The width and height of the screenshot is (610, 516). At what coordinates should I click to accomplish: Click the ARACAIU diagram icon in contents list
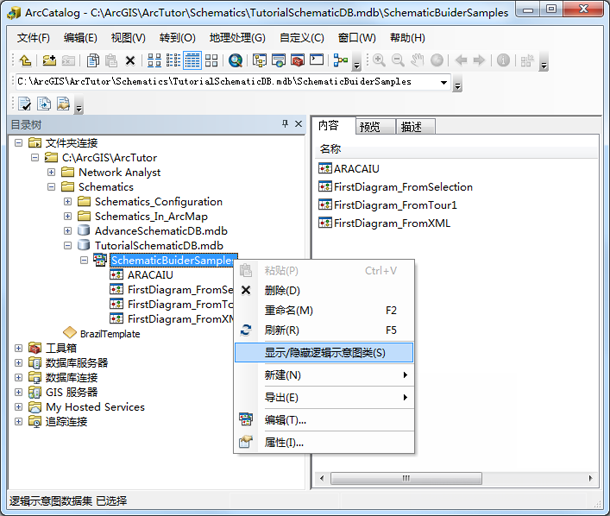(x=324, y=169)
